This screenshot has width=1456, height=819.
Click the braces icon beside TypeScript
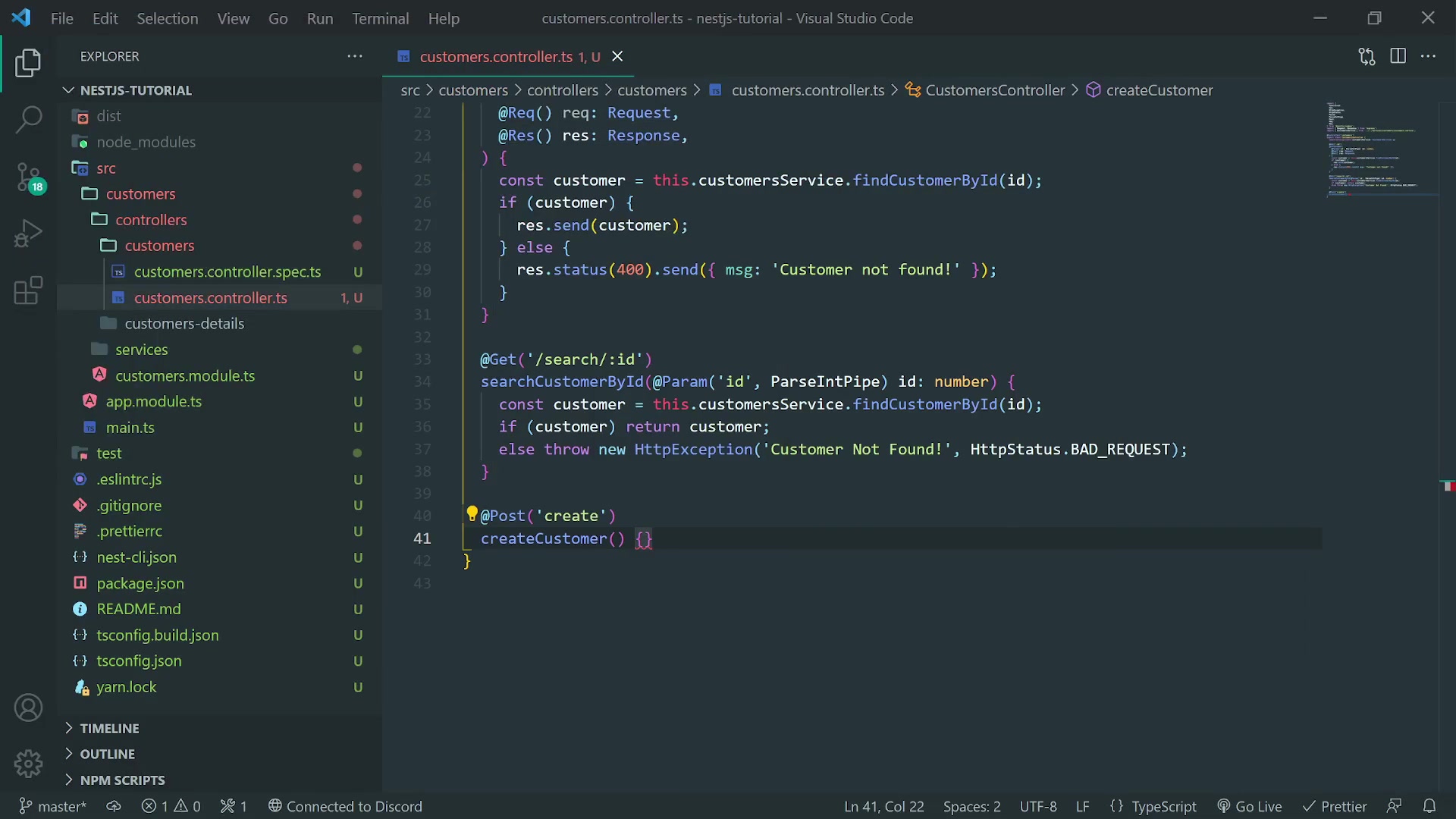[x=1116, y=806]
